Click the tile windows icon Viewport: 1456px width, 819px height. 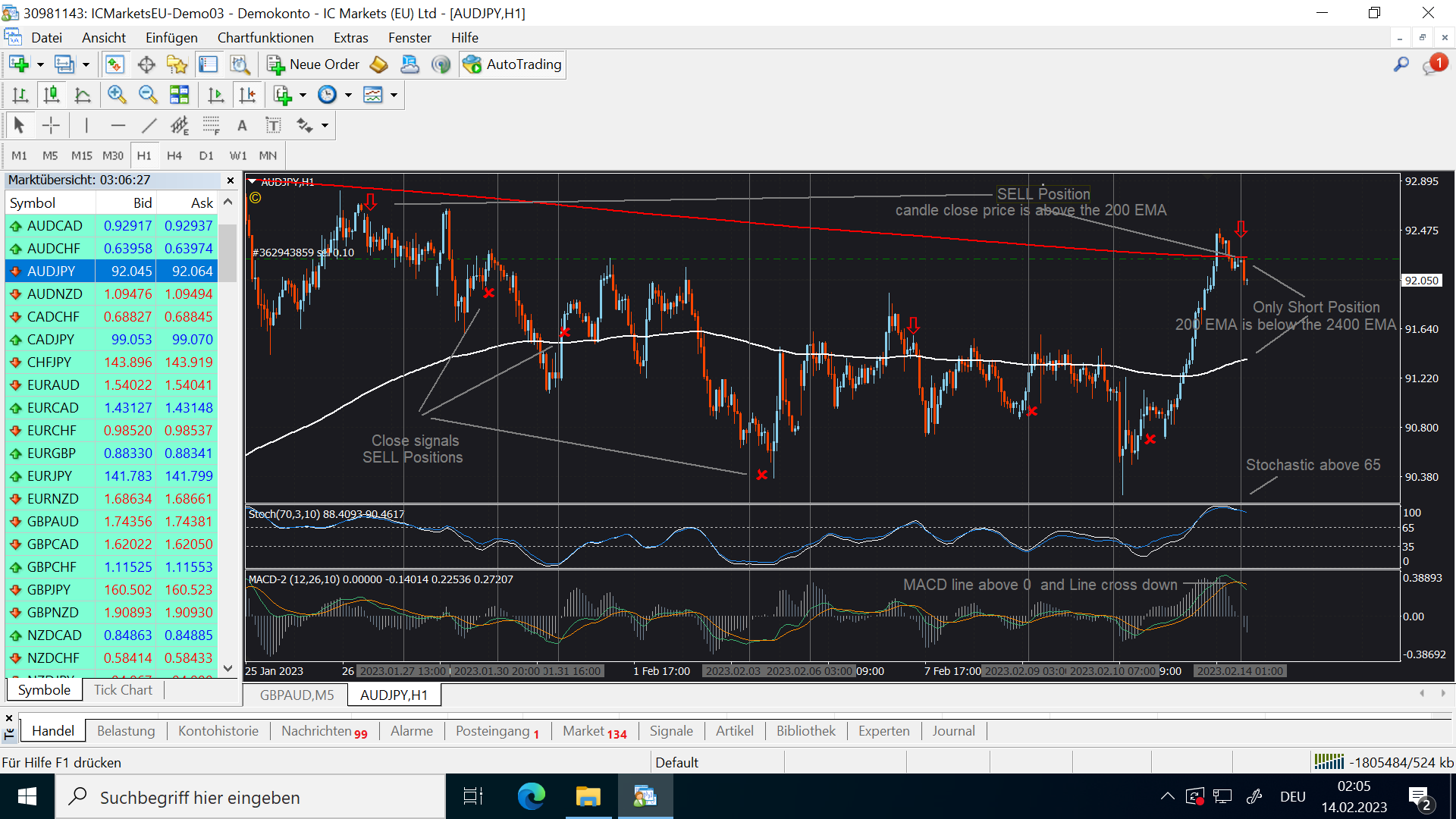[180, 95]
